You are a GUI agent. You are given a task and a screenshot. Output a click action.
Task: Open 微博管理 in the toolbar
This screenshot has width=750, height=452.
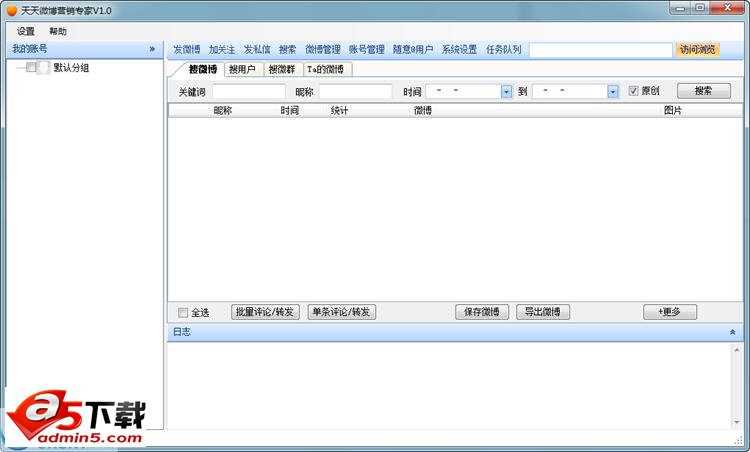[x=323, y=49]
